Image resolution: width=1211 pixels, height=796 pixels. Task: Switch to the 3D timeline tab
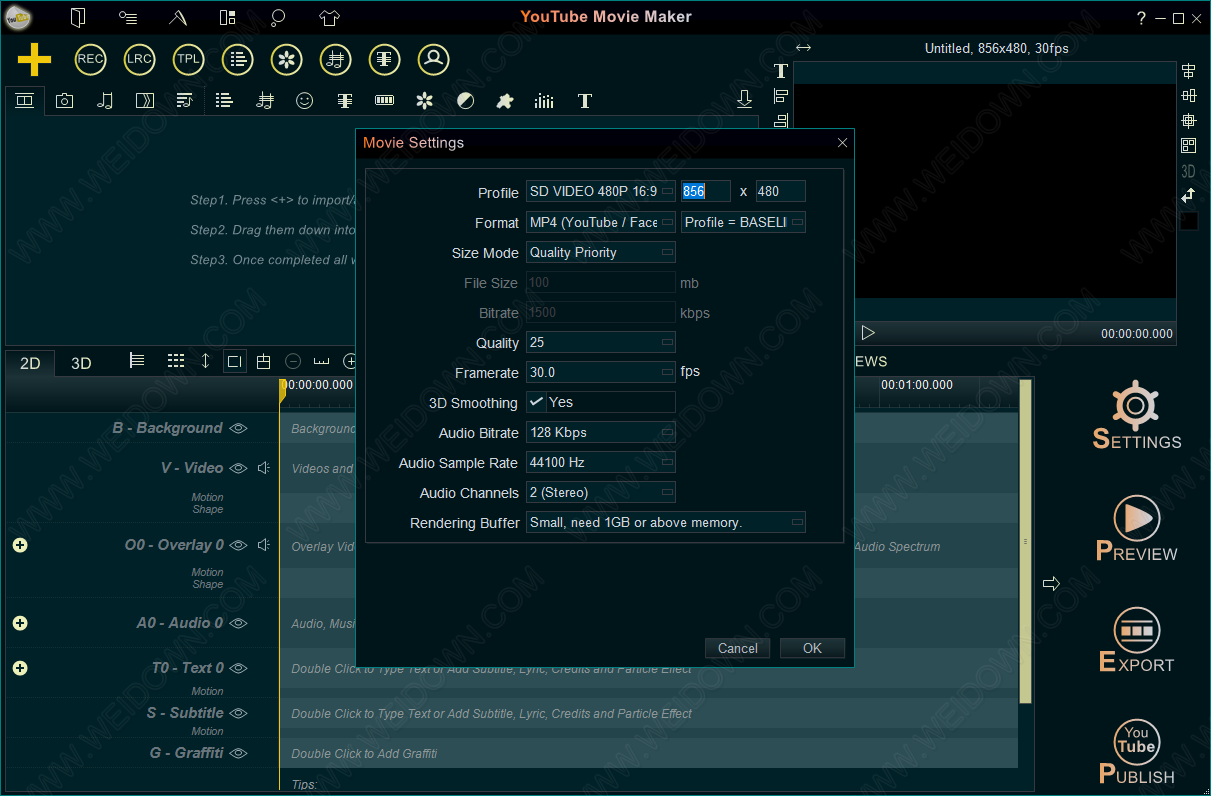click(x=81, y=363)
